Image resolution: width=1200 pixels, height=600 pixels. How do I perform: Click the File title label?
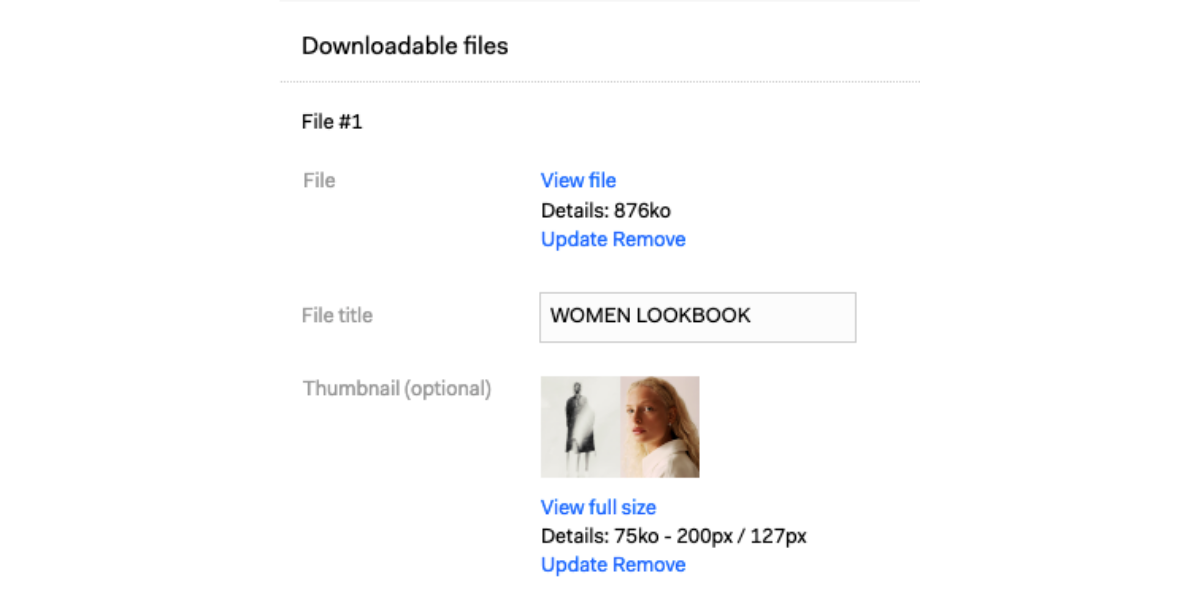(337, 315)
